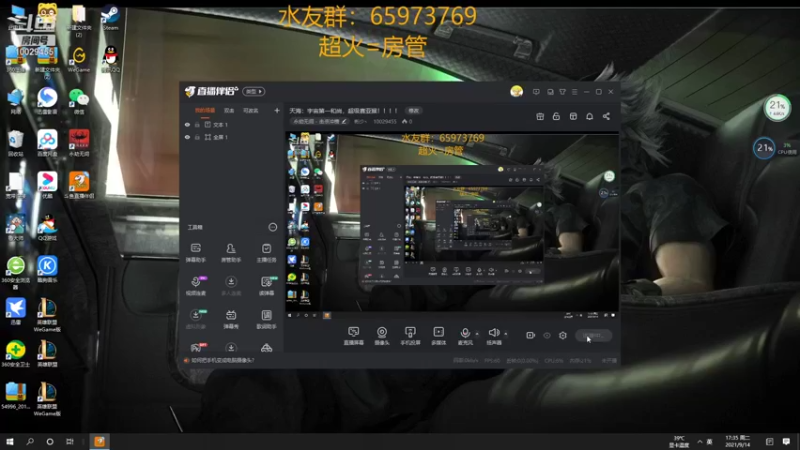Open 主播任务 tool in toolbox
The image size is (800, 450).
point(266,253)
